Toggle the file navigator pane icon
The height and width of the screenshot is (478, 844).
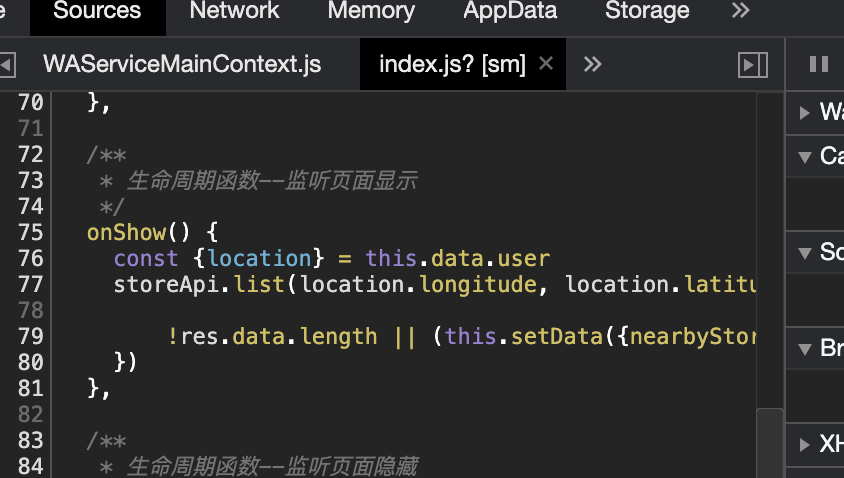point(7,65)
